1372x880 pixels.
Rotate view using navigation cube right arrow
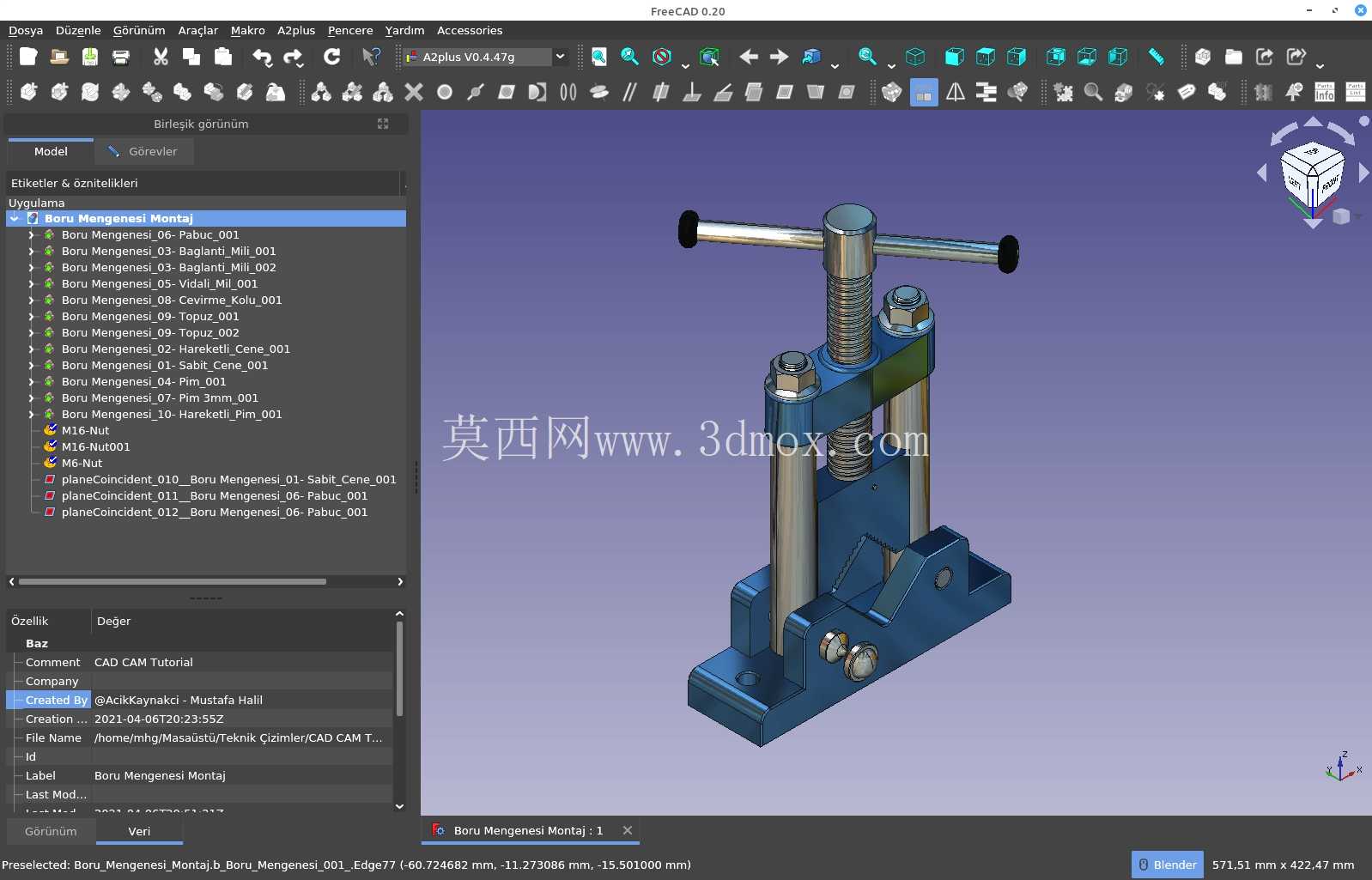coord(1363,173)
